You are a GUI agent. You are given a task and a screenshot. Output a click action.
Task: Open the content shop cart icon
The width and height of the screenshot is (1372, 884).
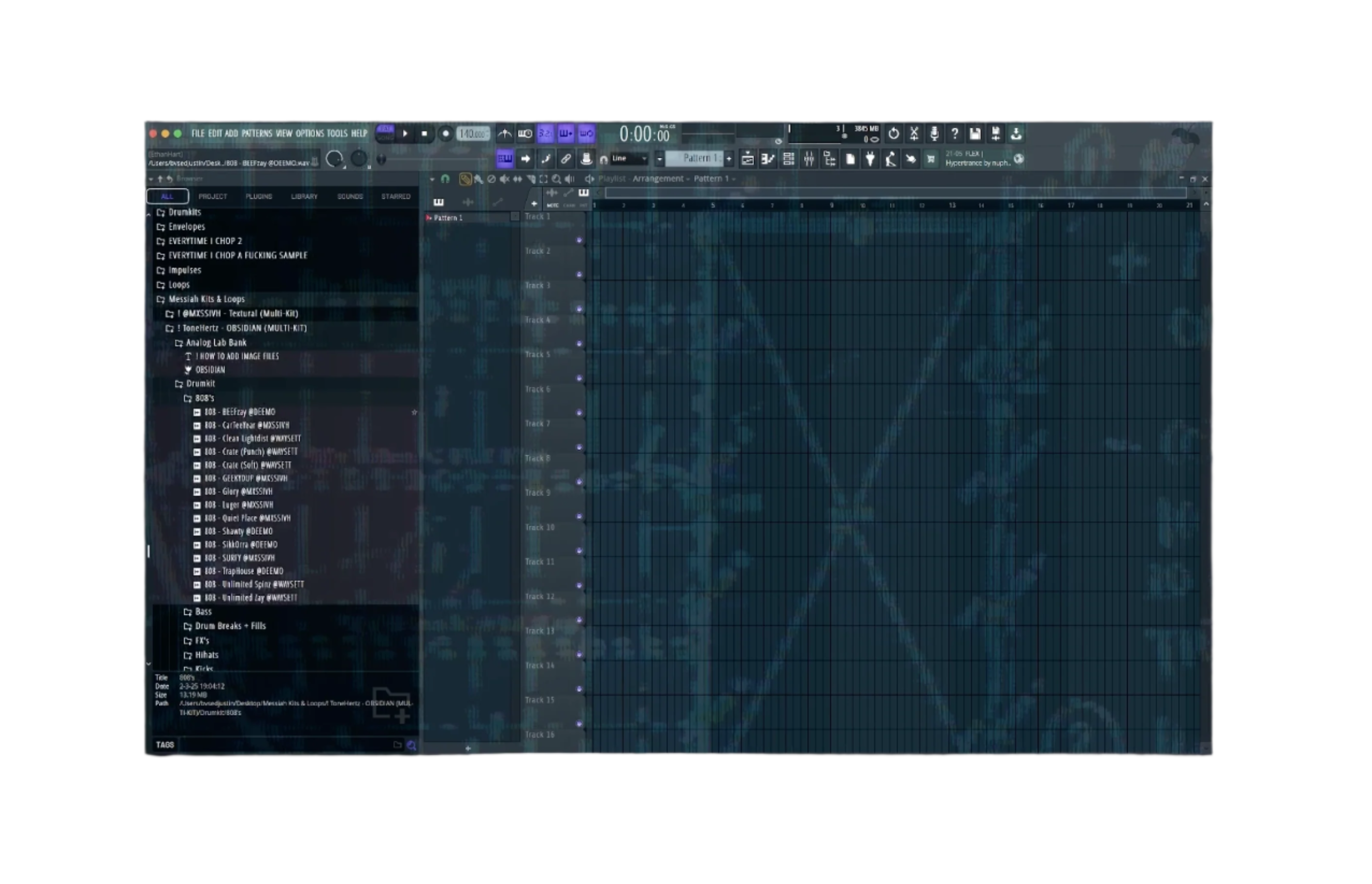point(931,159)
